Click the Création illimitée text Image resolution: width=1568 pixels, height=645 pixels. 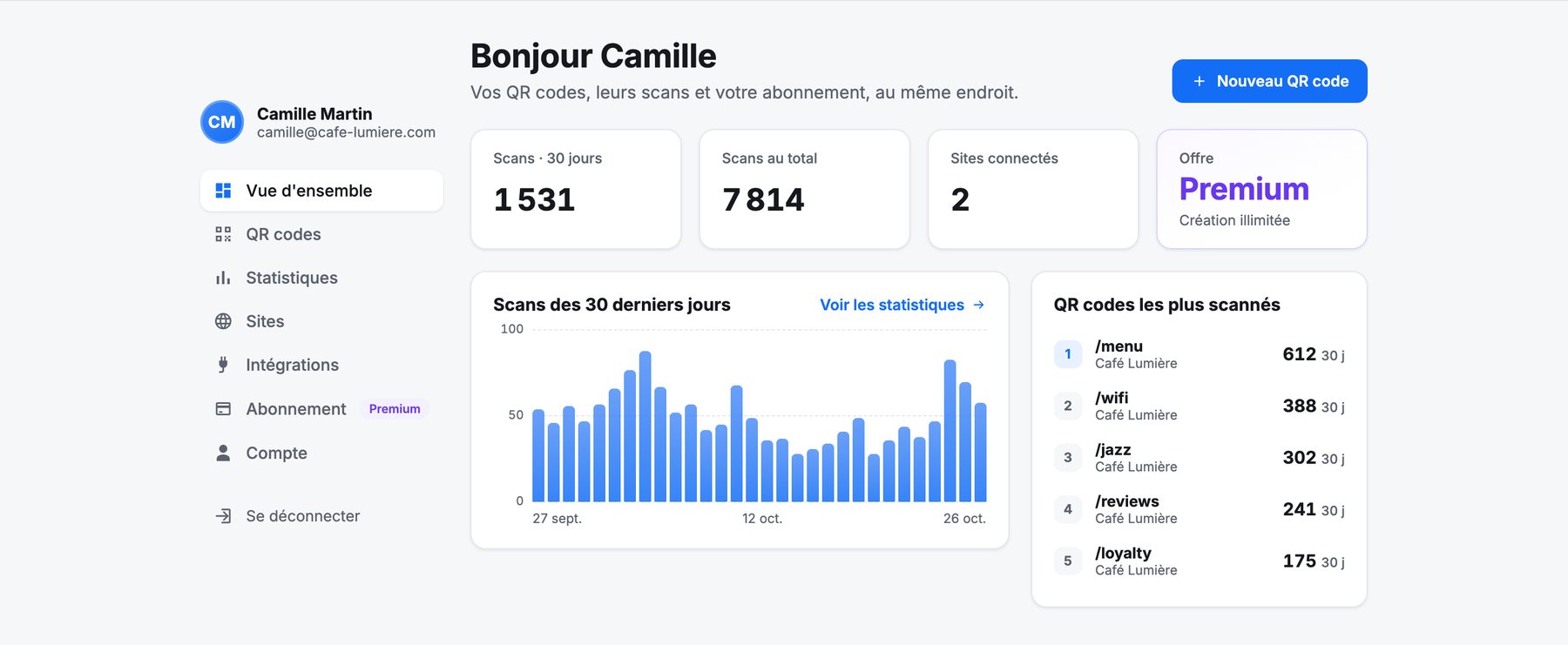tap(1234, 221)
